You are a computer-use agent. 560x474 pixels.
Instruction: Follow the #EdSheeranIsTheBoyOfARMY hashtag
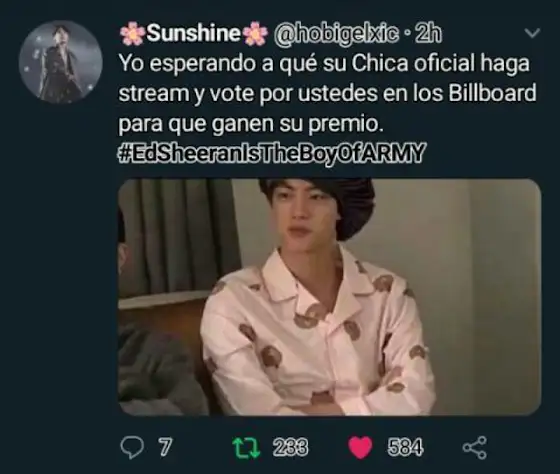(x=271, y=153)
